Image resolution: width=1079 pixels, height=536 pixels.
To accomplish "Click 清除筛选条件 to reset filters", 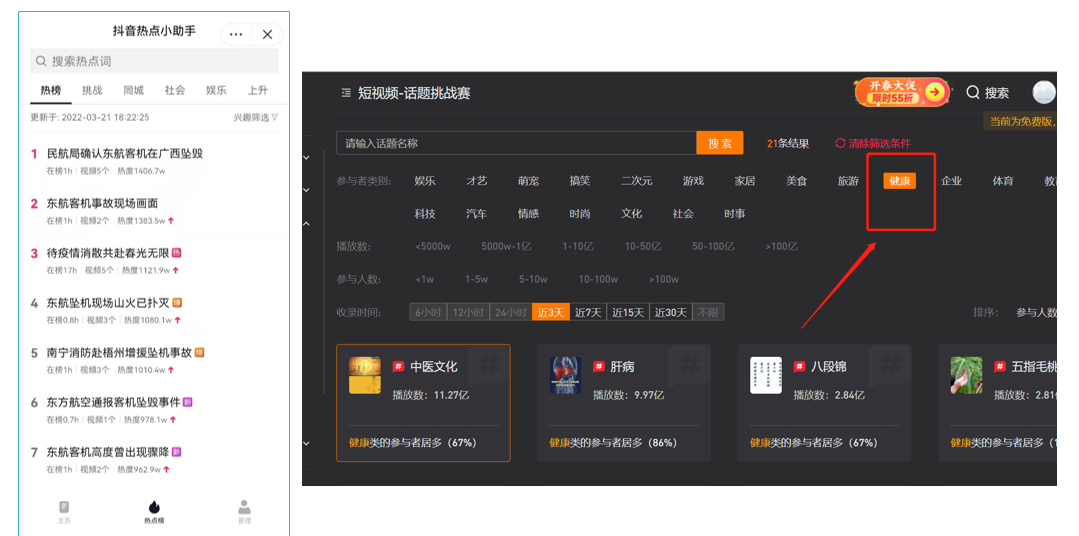I will (872, 143).
